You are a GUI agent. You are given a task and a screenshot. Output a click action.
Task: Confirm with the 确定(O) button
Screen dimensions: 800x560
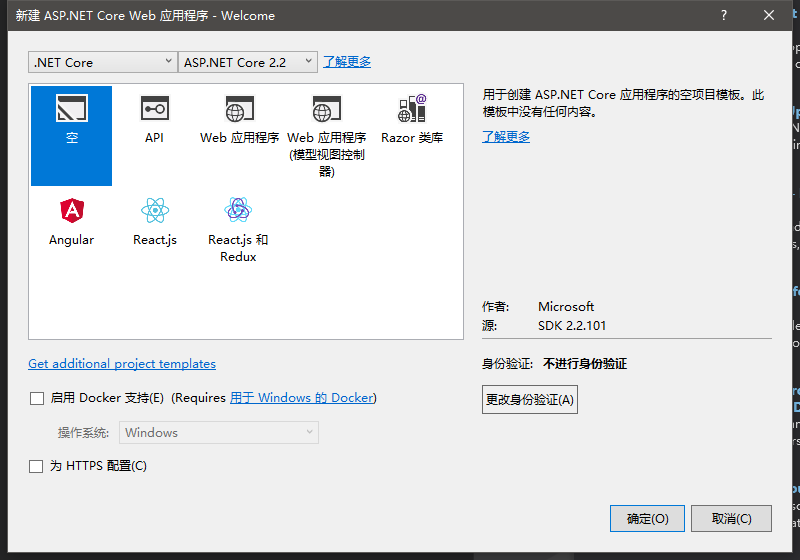(647, 519)
